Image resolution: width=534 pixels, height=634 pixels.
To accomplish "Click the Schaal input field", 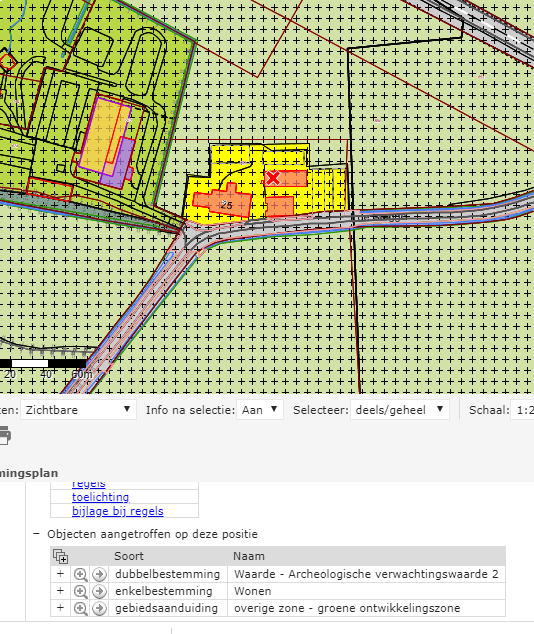I will [x=522, y=410].
